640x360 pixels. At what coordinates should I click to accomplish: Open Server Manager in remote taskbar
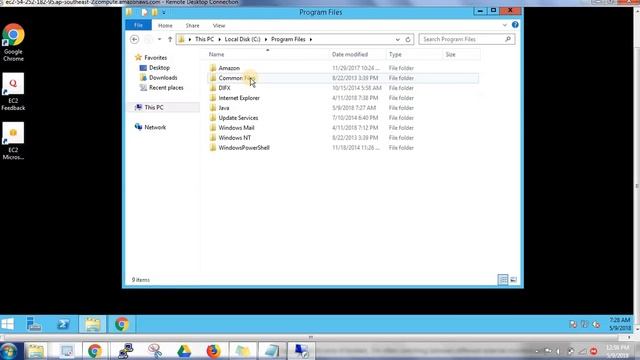pos(34,324)
